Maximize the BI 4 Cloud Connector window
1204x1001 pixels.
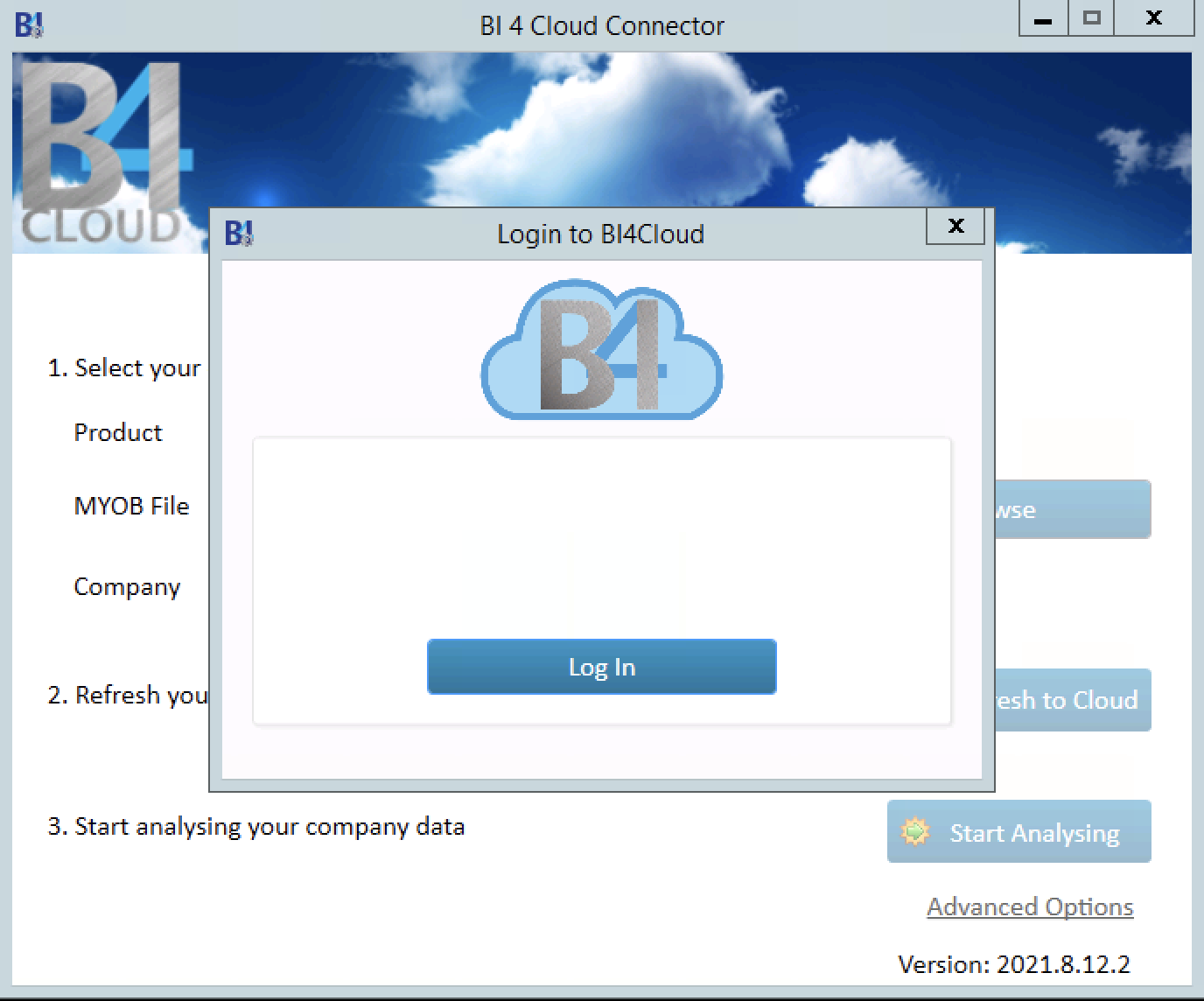click(1090, 19)
